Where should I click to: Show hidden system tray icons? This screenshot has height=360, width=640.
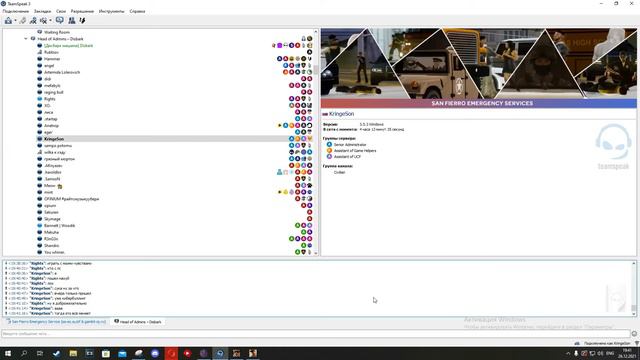tap(568, 353)
